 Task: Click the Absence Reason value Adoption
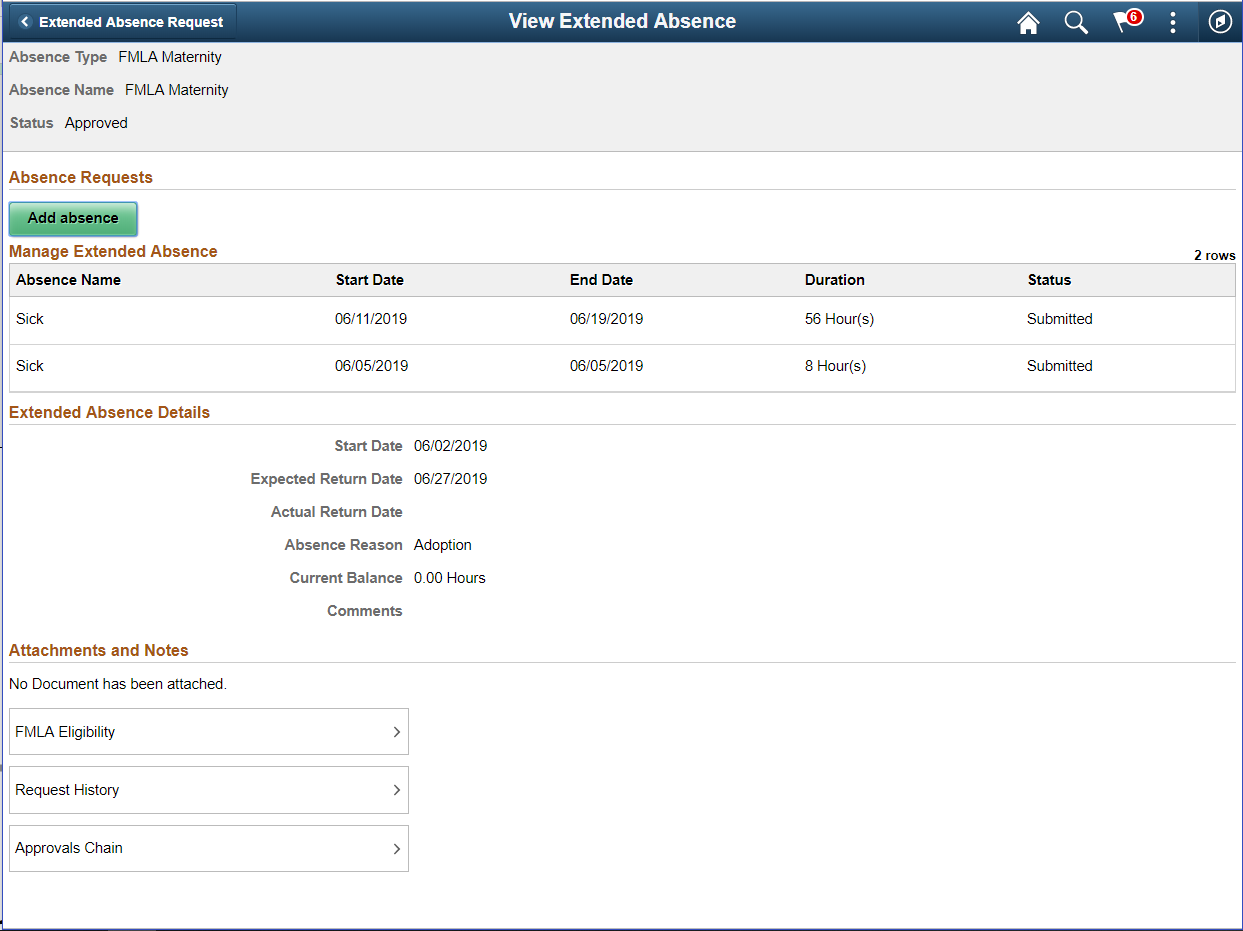(443, 545)
